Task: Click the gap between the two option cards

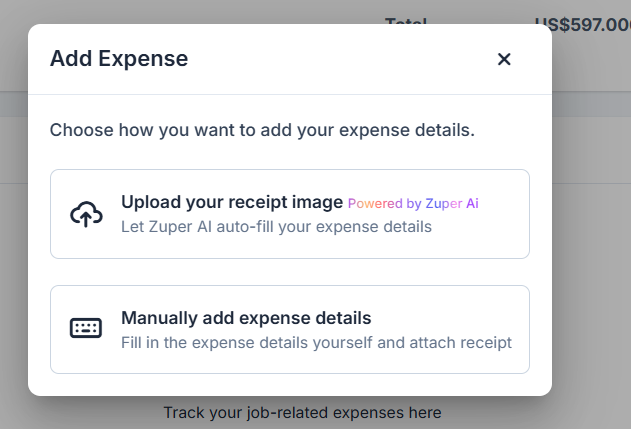Action: click(x=290, y=272)
